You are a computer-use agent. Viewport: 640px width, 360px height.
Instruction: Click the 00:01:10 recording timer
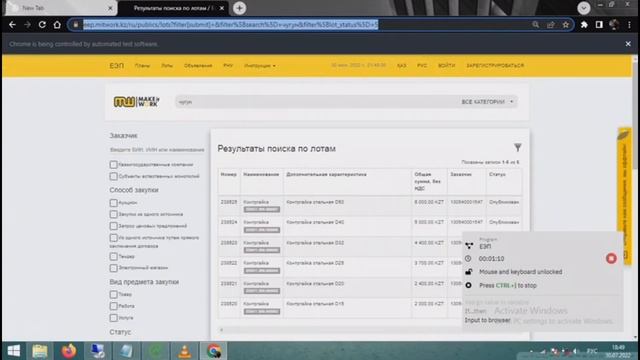[491, 259]
